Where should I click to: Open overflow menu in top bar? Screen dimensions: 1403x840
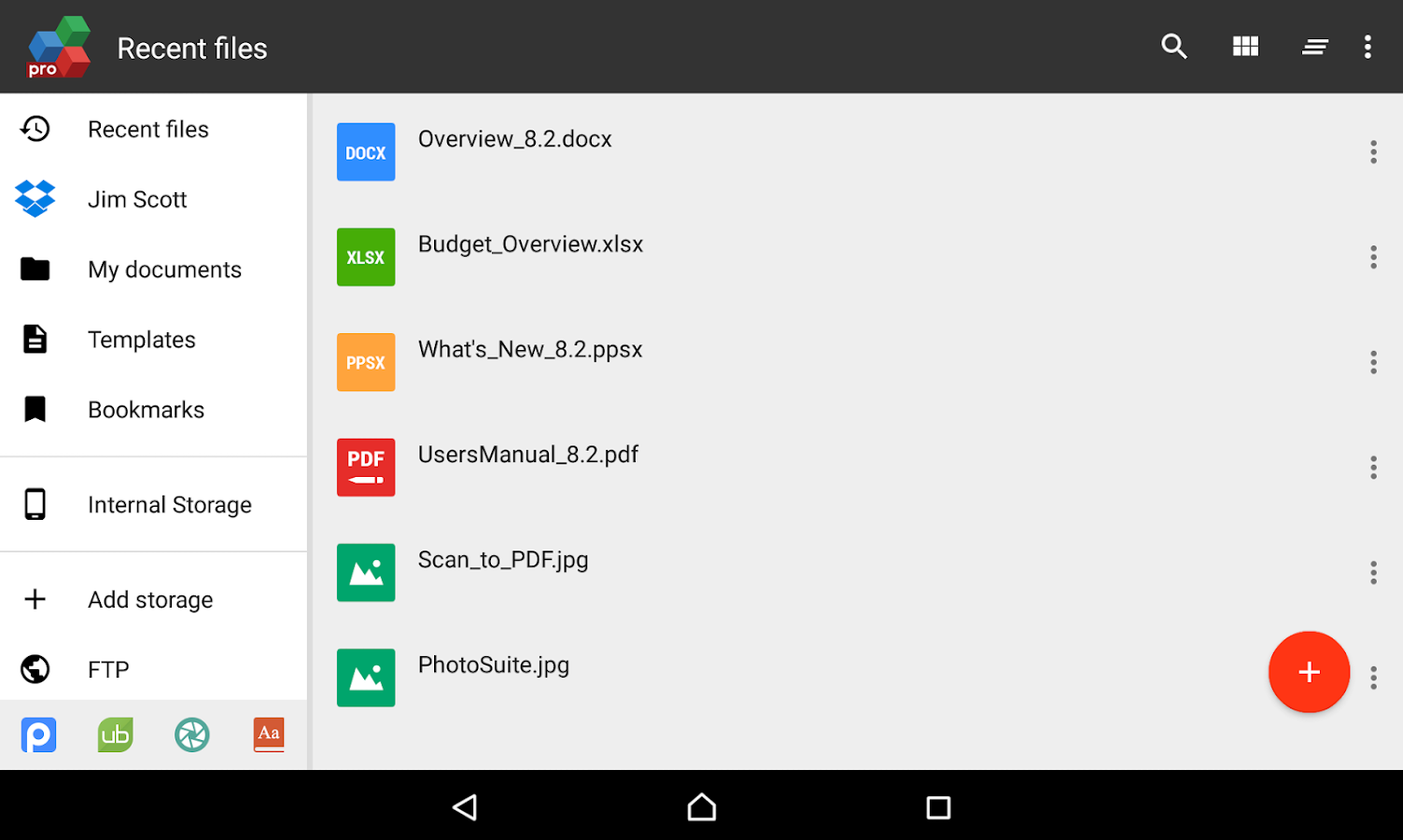[1368, 47]
